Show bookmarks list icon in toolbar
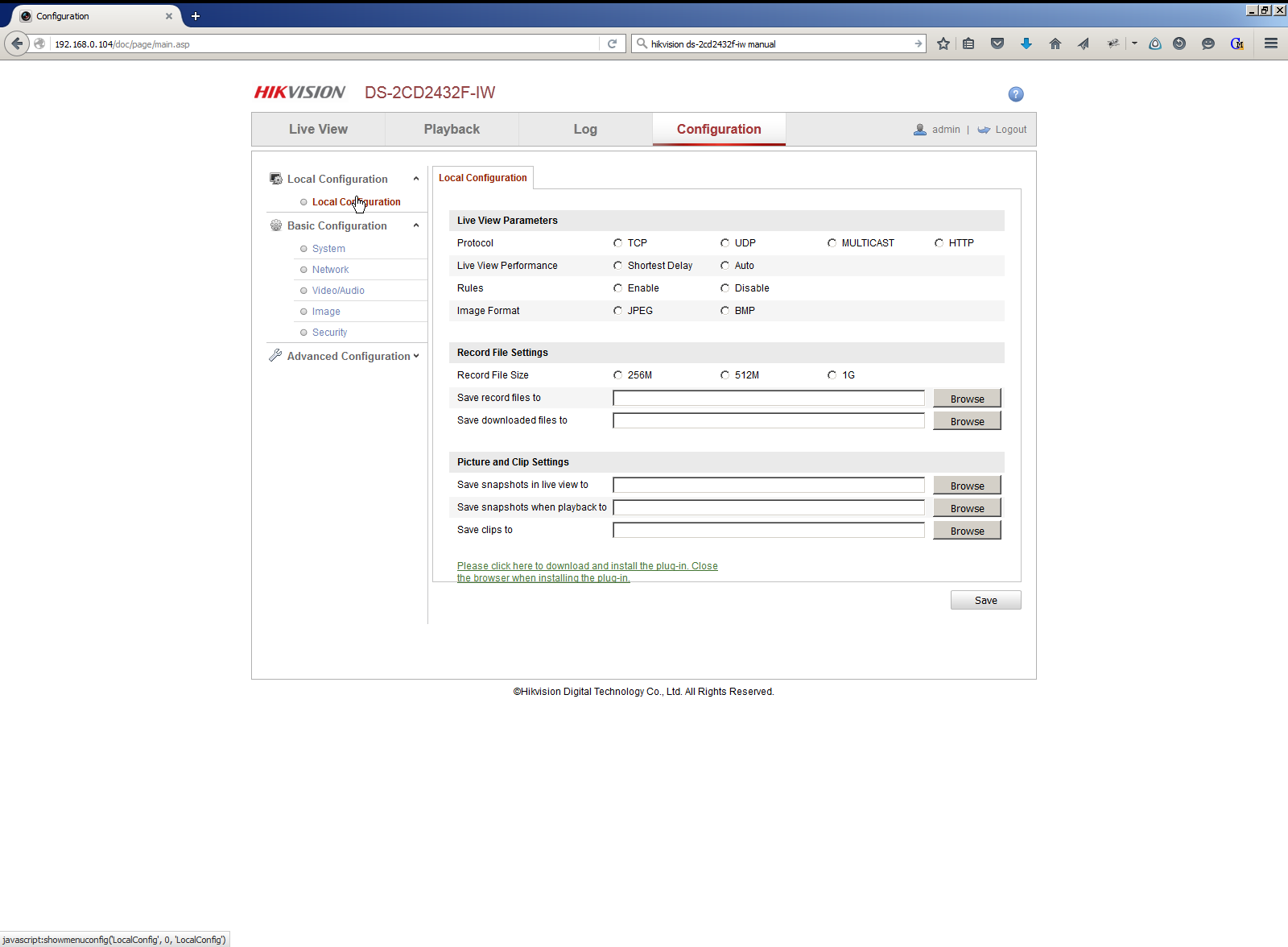 (968, 43)
